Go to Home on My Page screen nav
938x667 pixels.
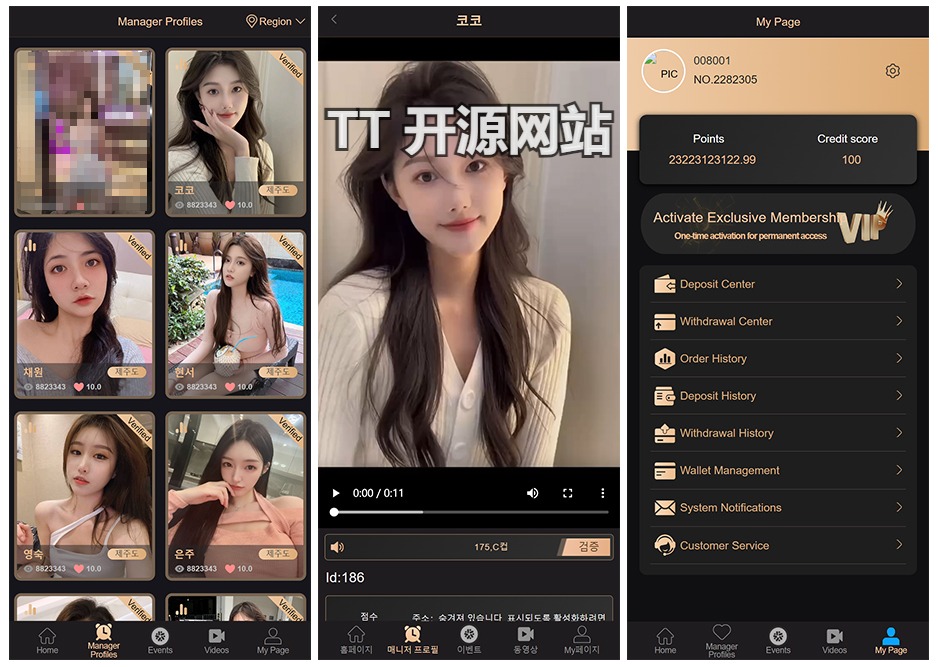[x=665, y=641]
